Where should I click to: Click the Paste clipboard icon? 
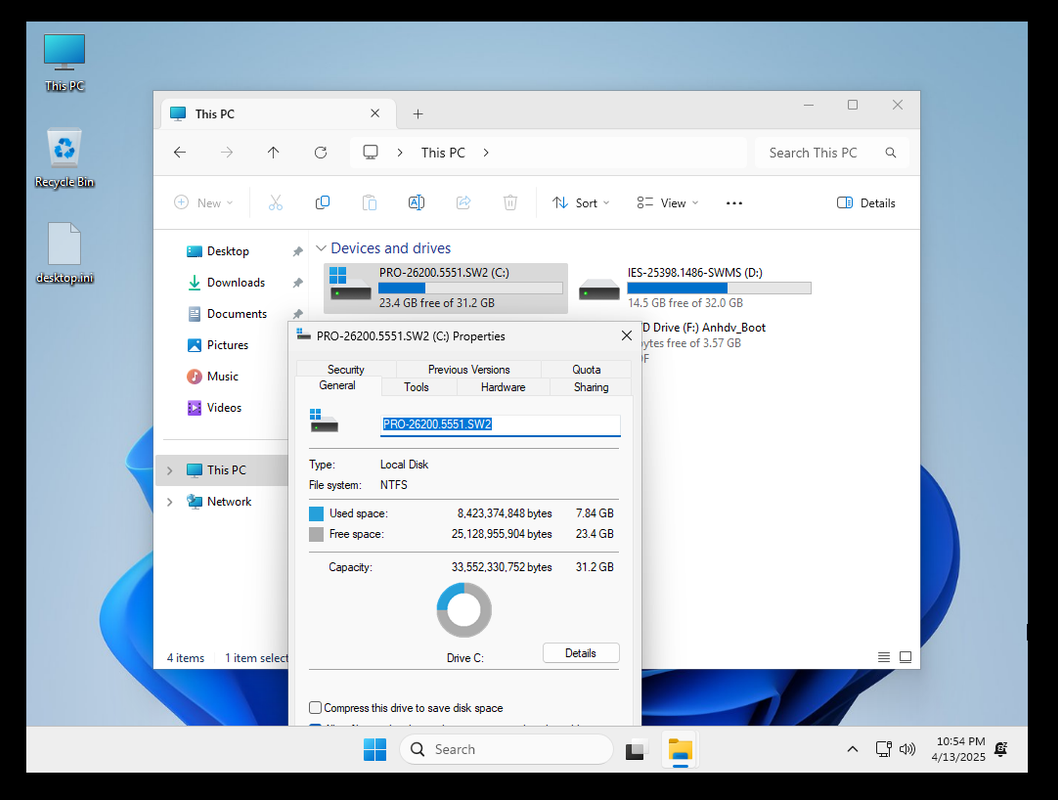click(x=369, y=202)
